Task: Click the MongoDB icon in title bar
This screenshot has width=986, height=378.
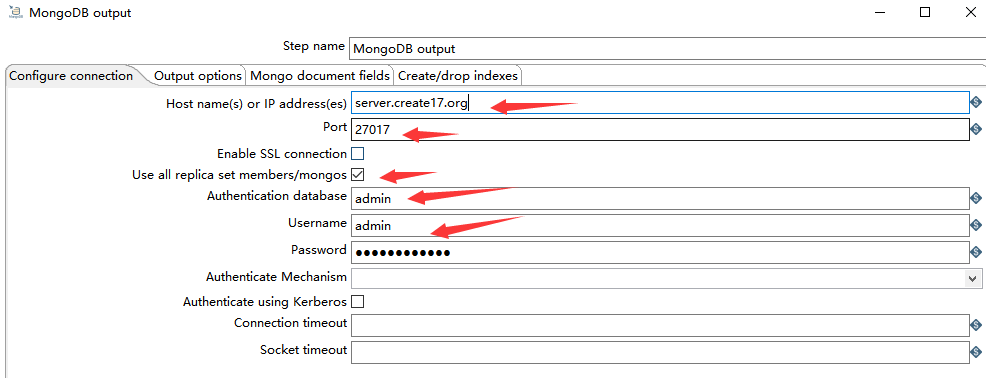Action: [15, 13]
